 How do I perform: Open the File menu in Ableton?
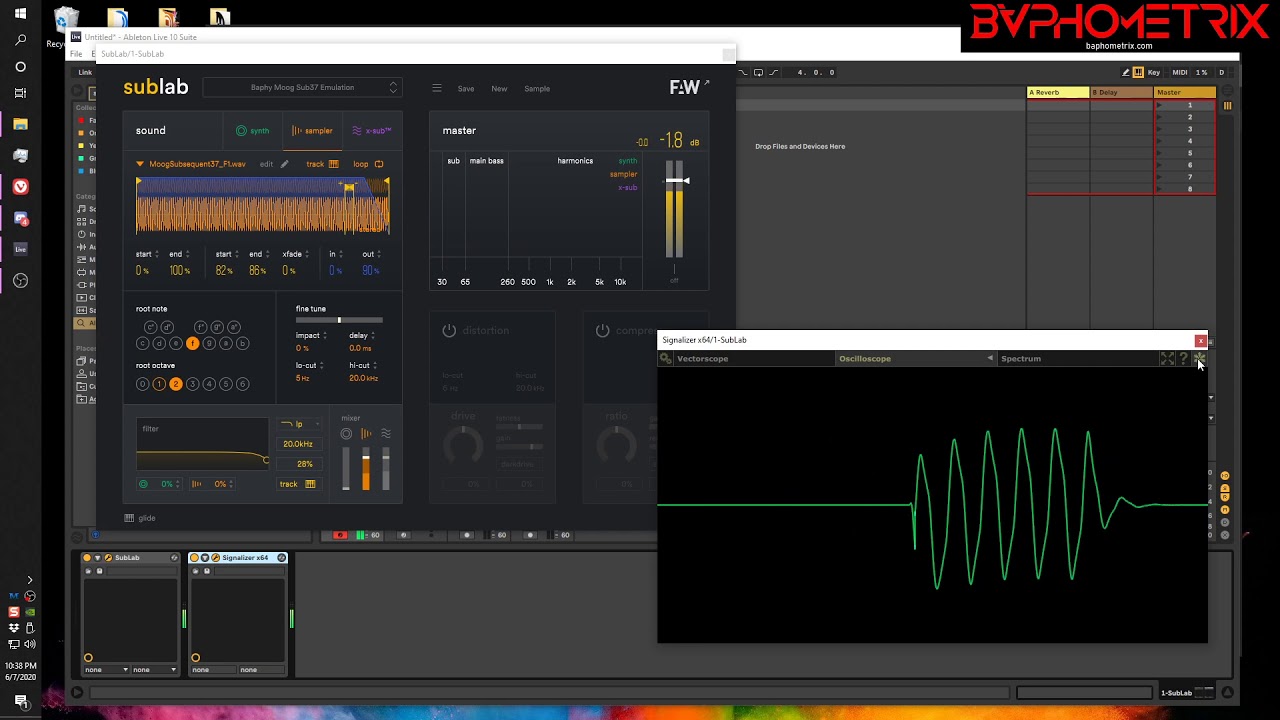(76, 54)
